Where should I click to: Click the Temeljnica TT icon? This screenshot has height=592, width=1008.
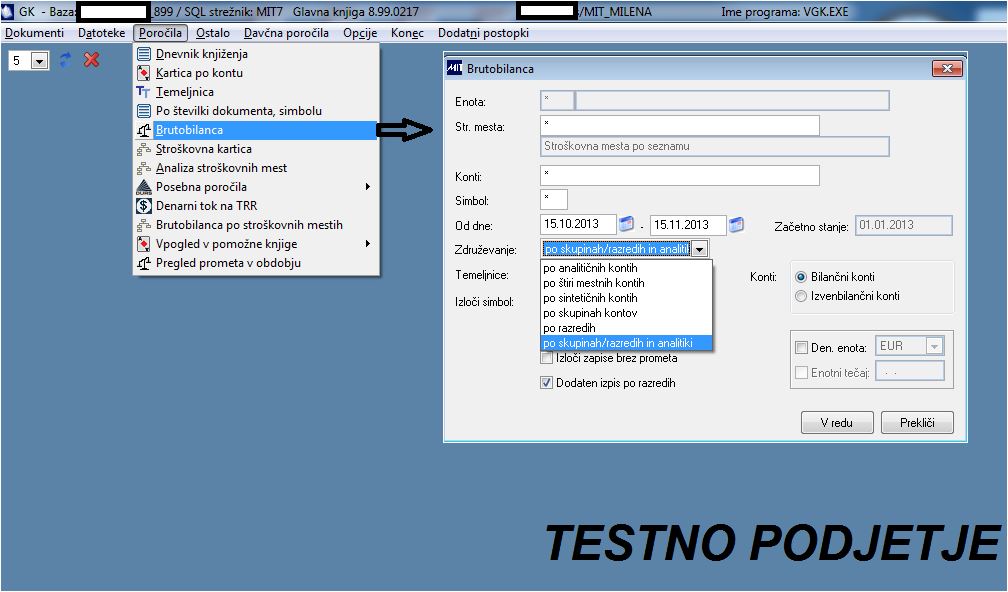tap(144, 92)
